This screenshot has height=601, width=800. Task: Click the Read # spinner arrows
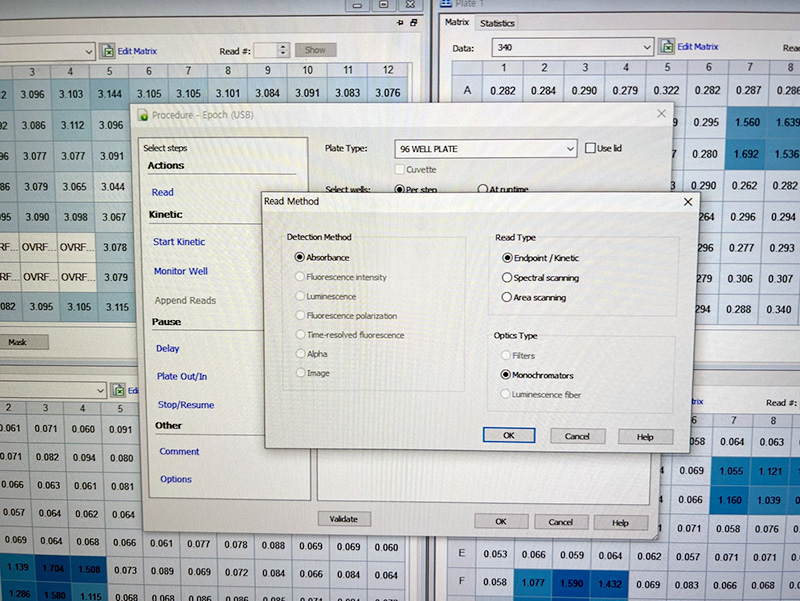pyautogui.click(x=283, y=50)
